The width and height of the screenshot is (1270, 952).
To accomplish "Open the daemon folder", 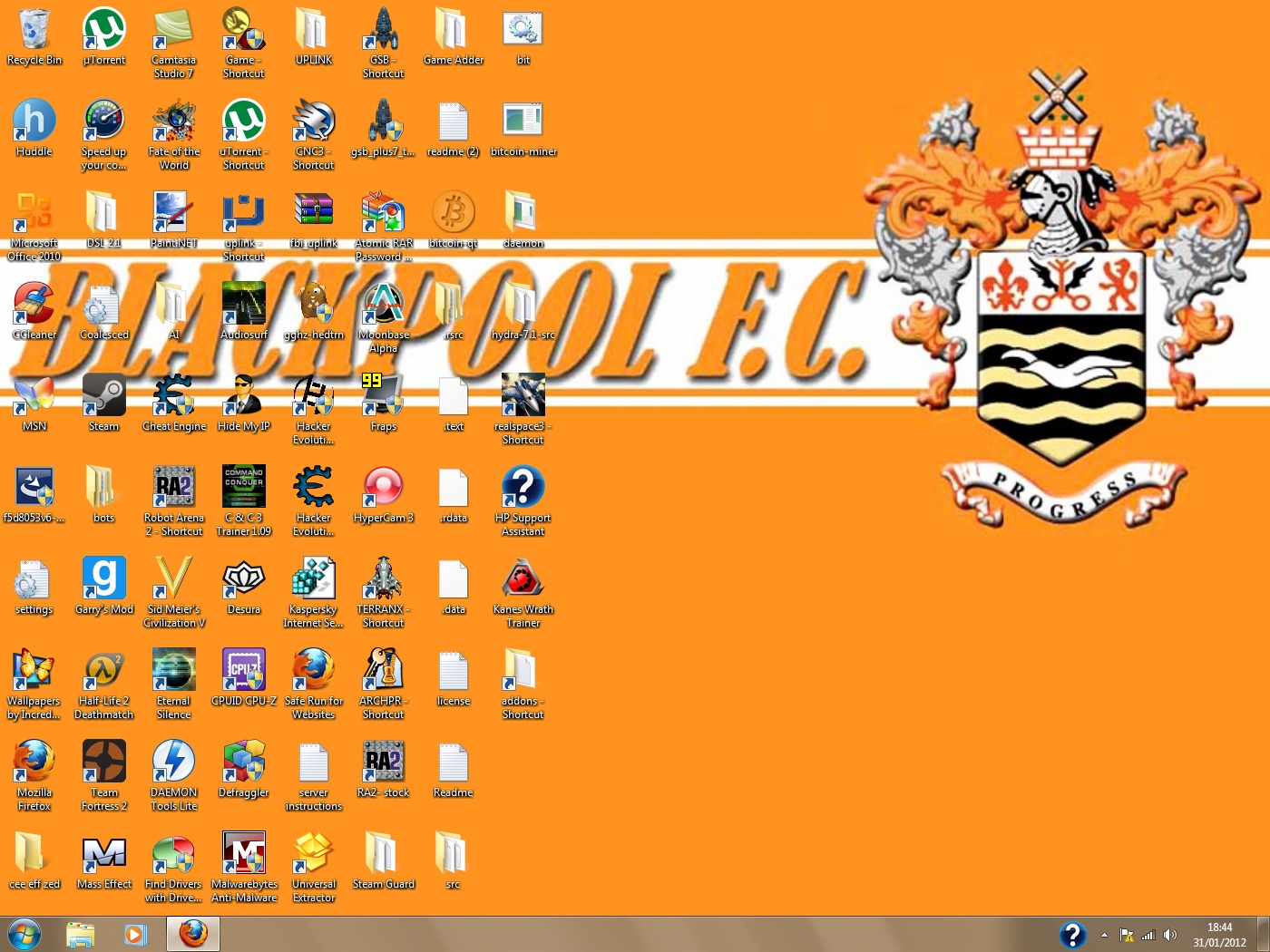I will click(523, 220).
